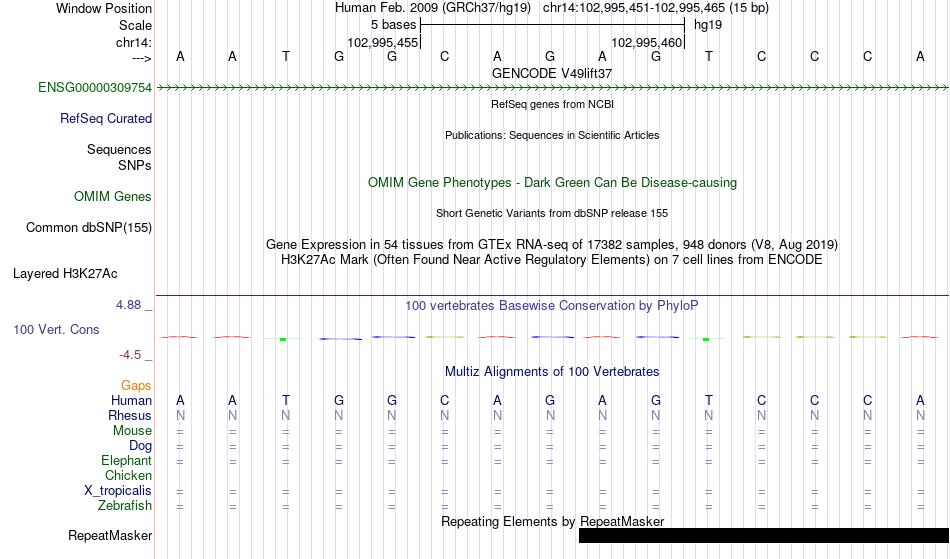
Task: Click the Scale ruler label
Action: 135,25
